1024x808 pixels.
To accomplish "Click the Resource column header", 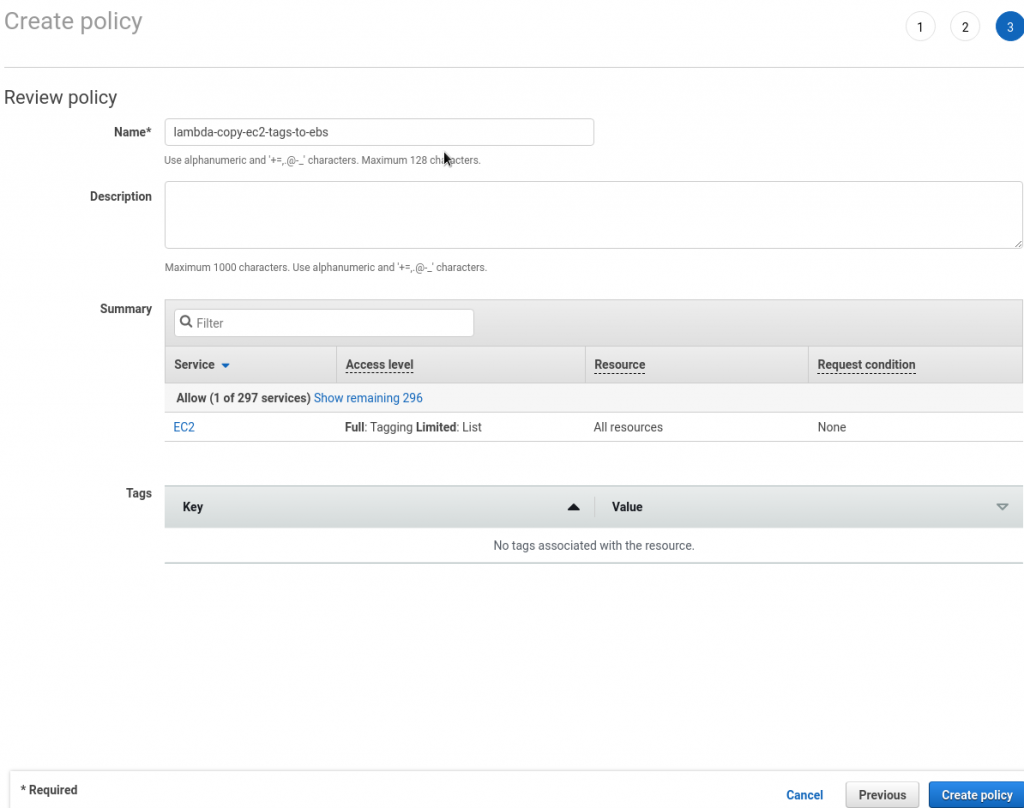I will (x=619, y=365).
